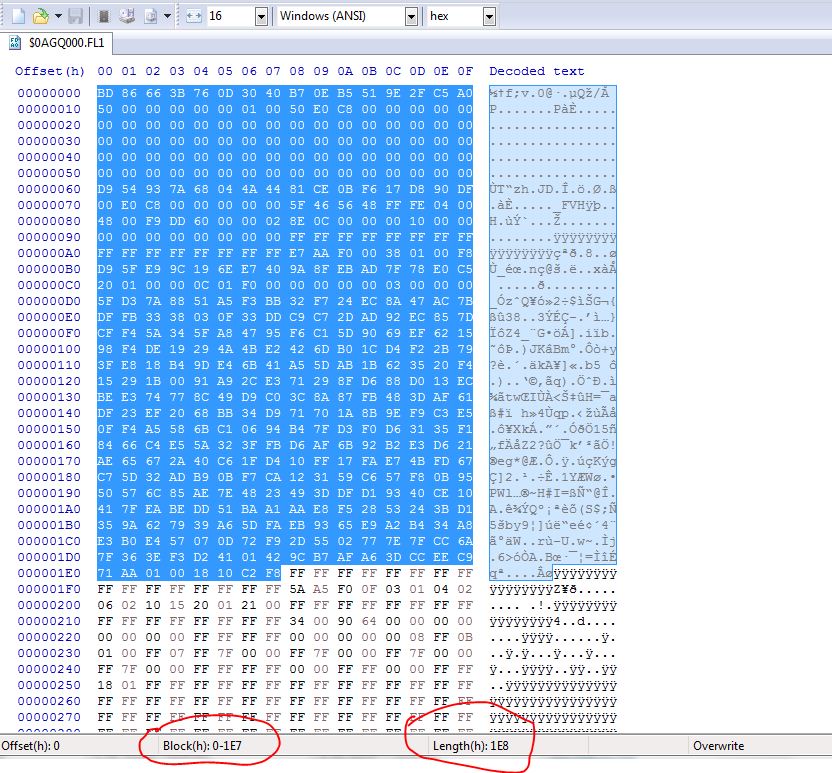Image resolution: width=832 pixels, height=773 pixels.
Task: Click byte 18 in row 00000250
Action: click(x=105, y=685)
